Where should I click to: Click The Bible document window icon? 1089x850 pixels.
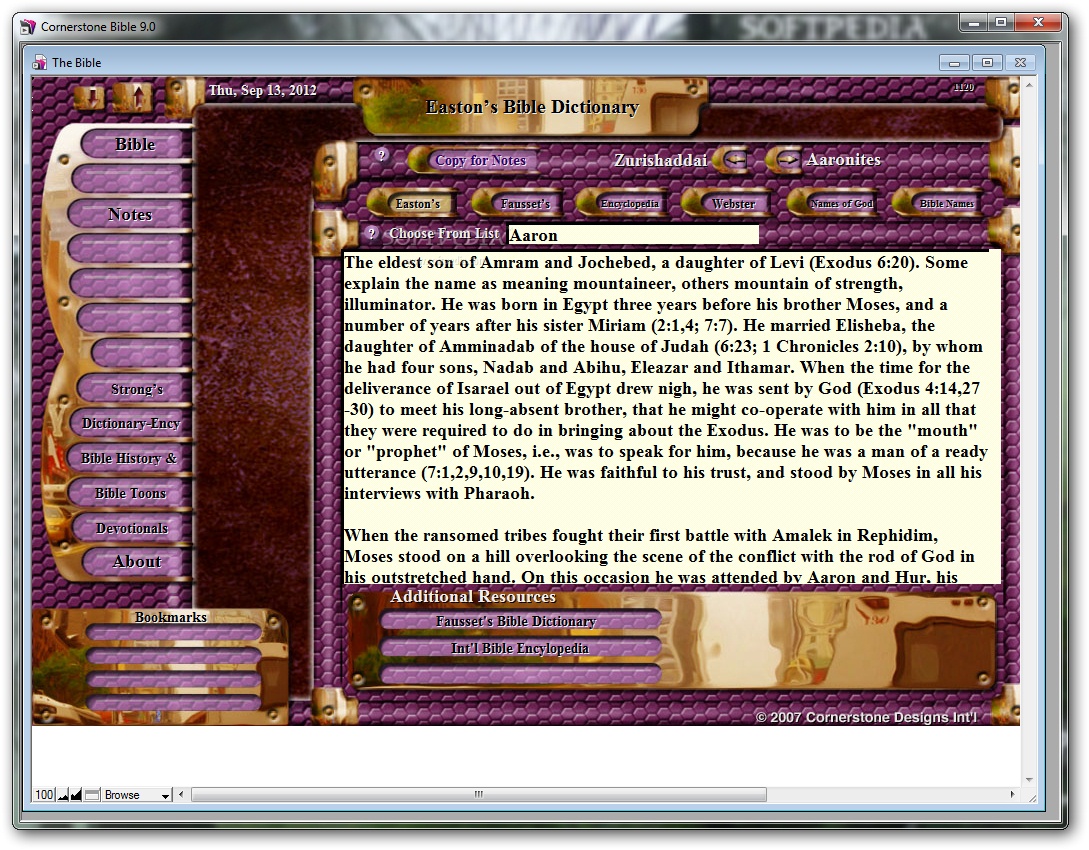click(39, 62)
